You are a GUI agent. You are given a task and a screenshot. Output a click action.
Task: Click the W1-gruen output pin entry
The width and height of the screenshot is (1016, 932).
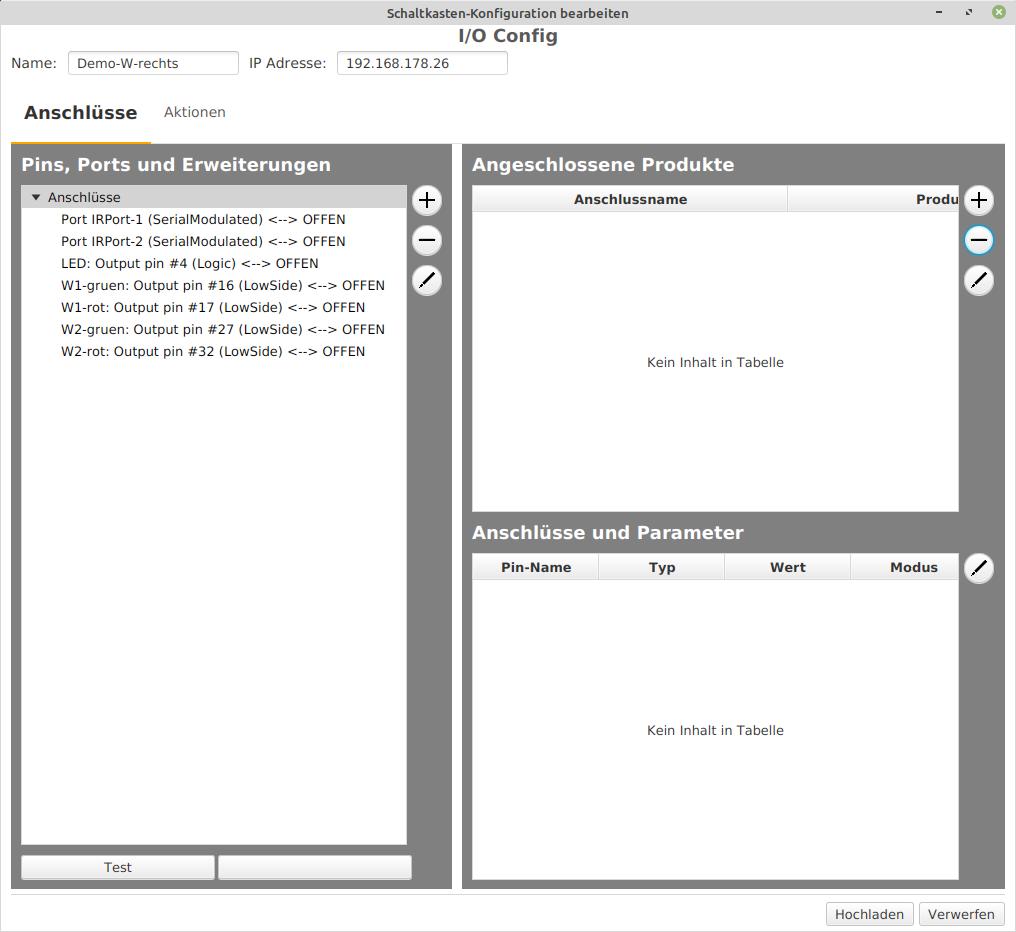click(222, 285)
